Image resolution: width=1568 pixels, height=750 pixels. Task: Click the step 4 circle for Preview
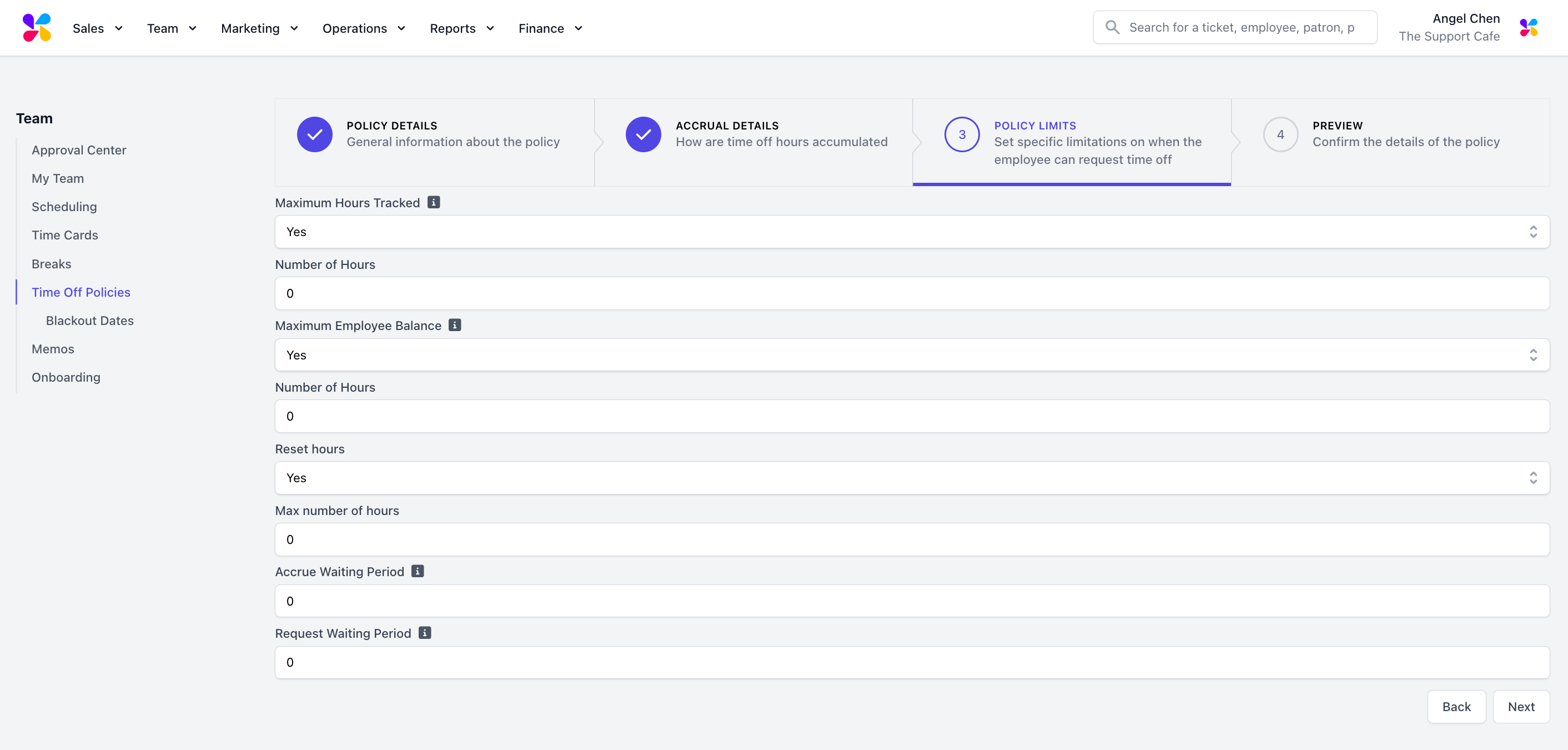1281,134
